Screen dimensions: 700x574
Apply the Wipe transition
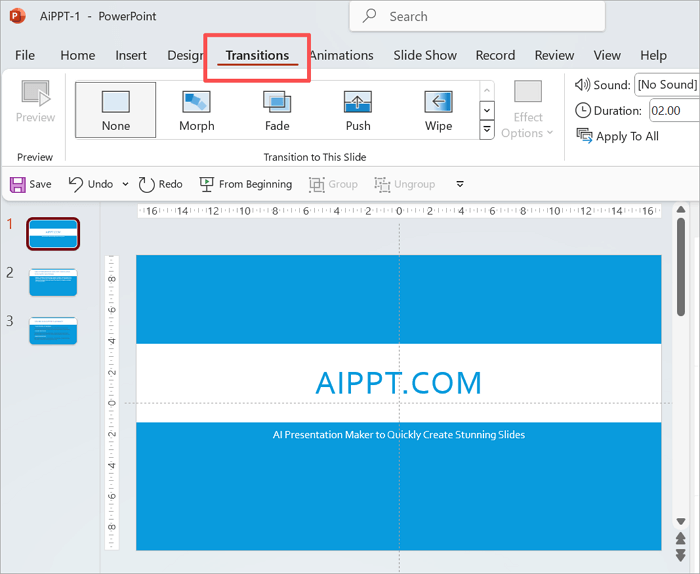tap(438, 110)
